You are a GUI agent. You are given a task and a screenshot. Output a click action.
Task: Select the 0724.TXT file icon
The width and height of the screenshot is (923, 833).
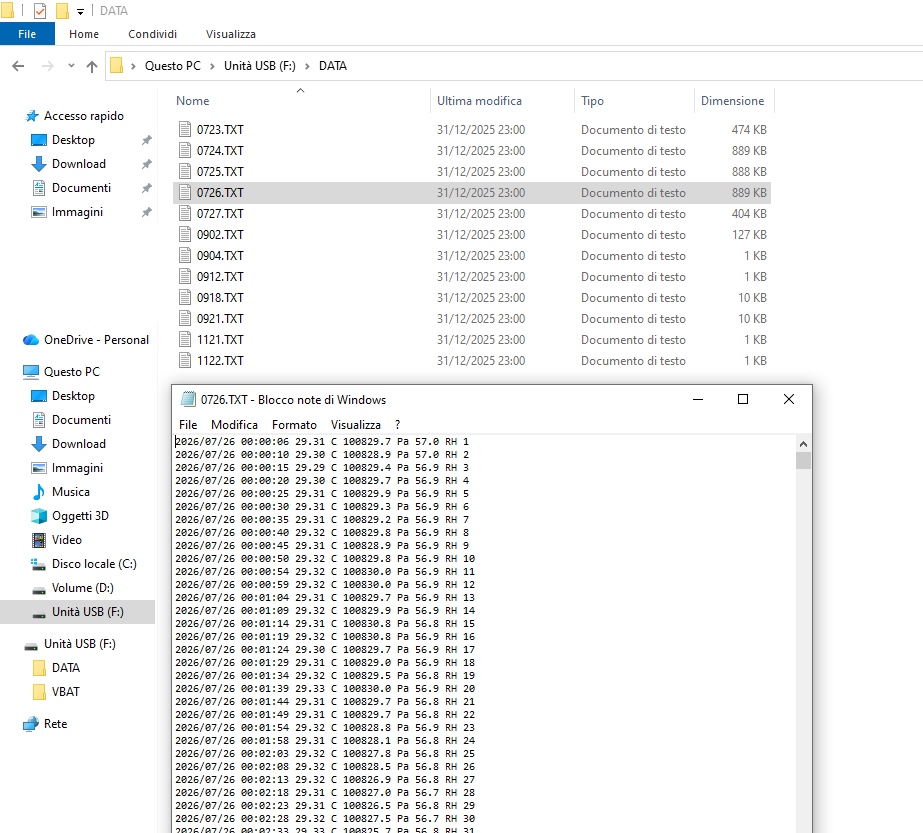[x=185, y=151]
